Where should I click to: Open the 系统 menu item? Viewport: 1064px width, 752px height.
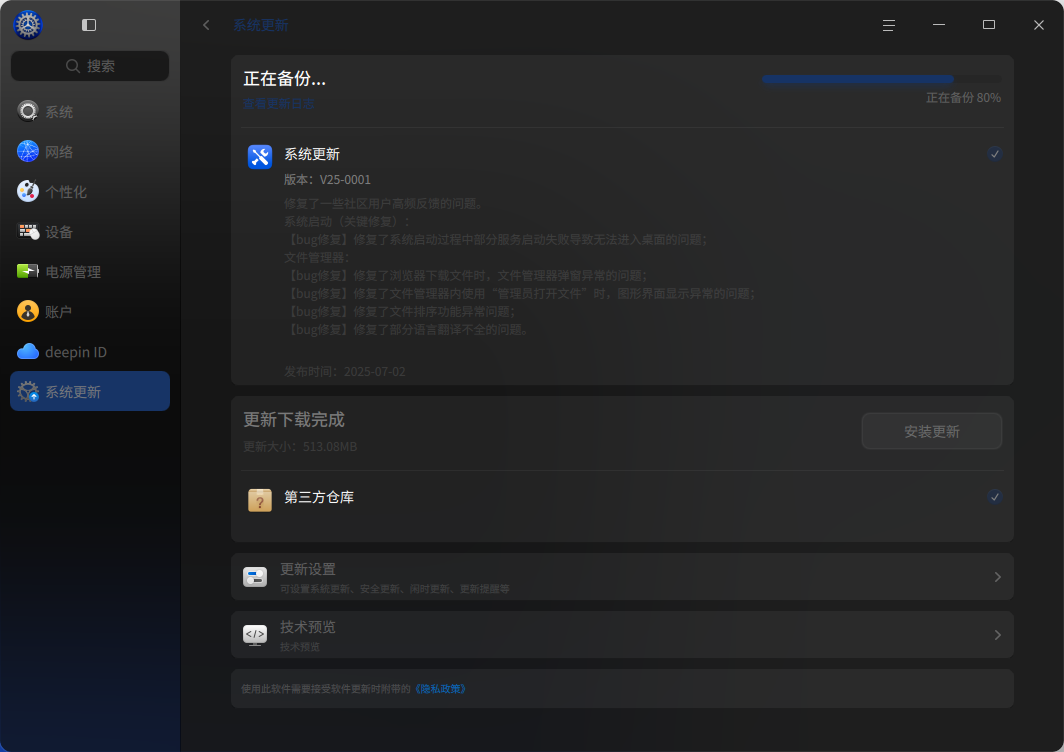pos(90,111)
